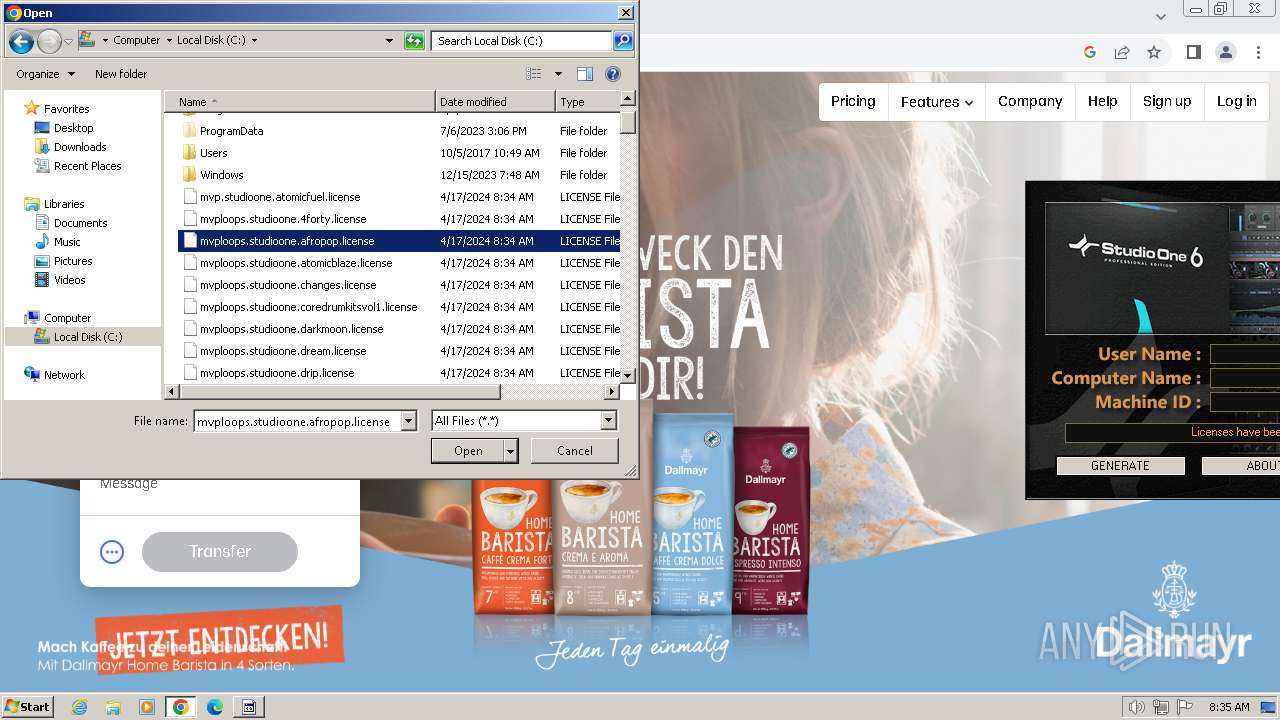Click the Transfer button
Screen dimensions: 1280x720
[x=220, y=552]
